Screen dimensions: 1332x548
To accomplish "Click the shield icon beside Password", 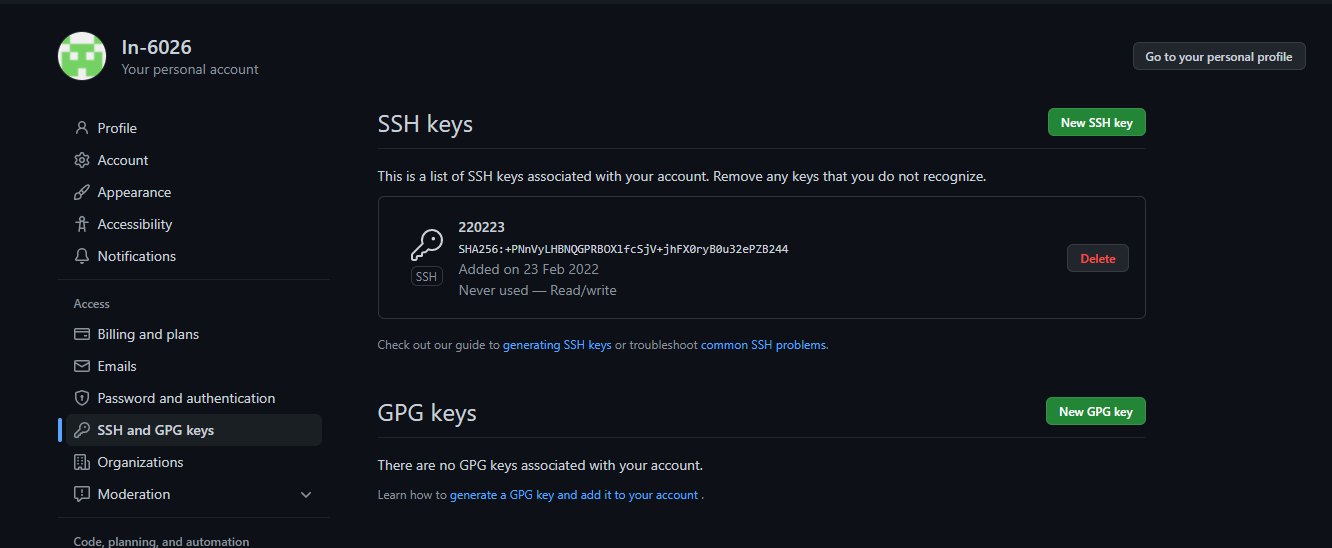I will pos(82,398).
